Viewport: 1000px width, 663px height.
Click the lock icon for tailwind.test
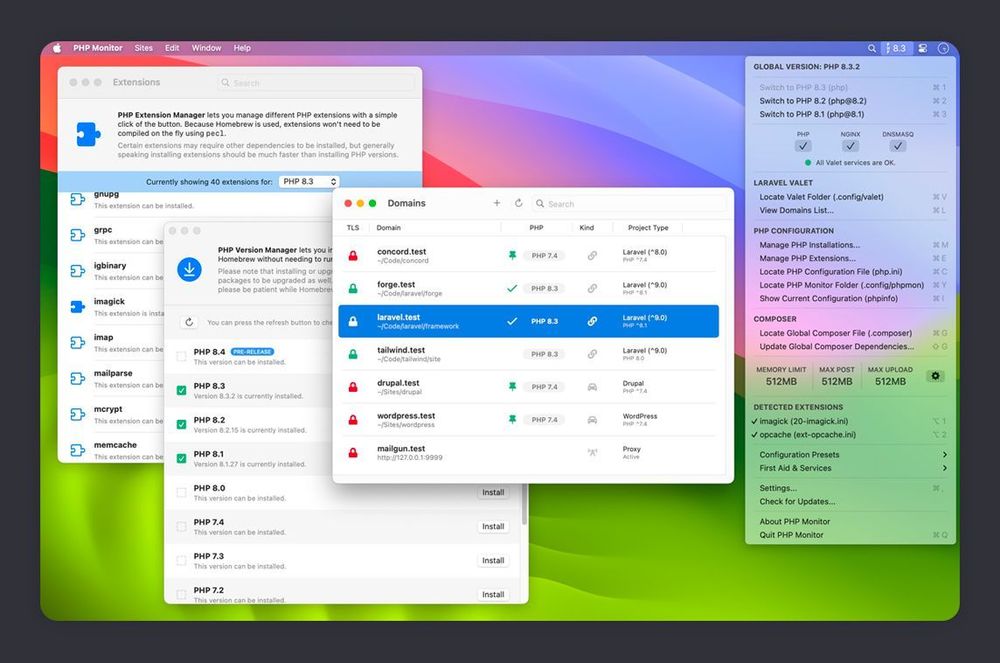(x=353, y=354)
